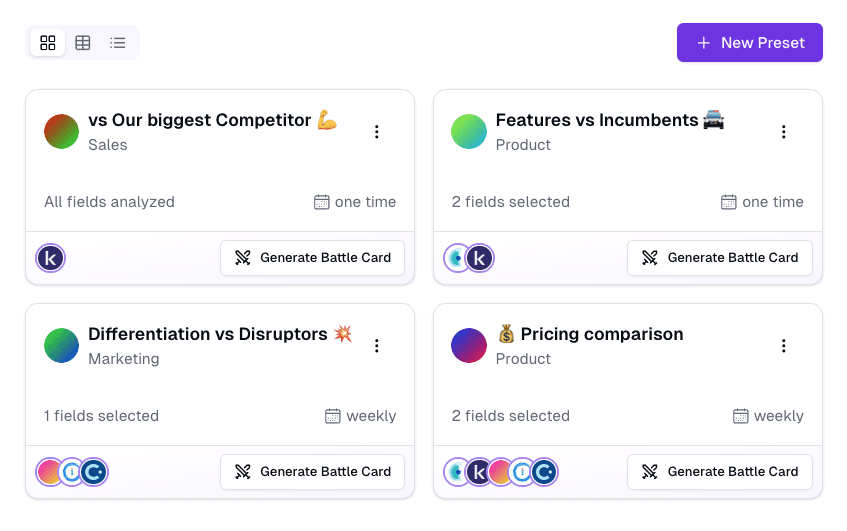Switch to table view layout

(83, 43)
